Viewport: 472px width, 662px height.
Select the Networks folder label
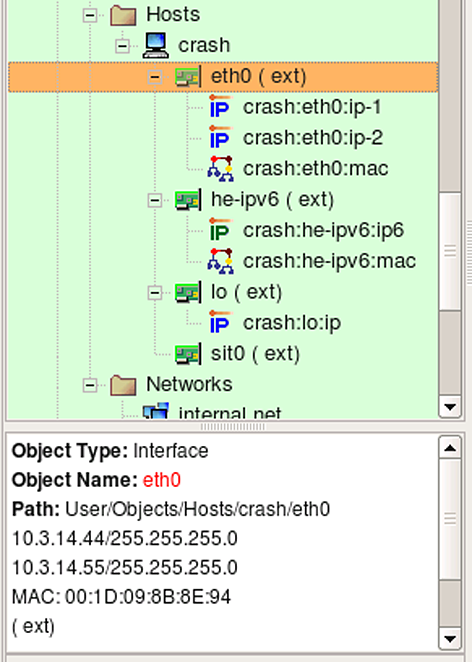[x=189, y=385]
